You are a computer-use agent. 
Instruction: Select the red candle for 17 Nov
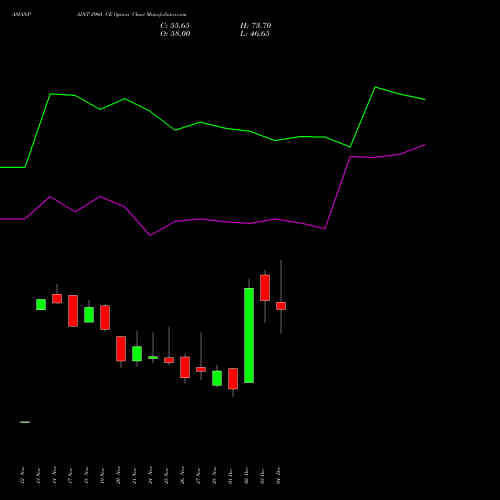tap(73, 311)
